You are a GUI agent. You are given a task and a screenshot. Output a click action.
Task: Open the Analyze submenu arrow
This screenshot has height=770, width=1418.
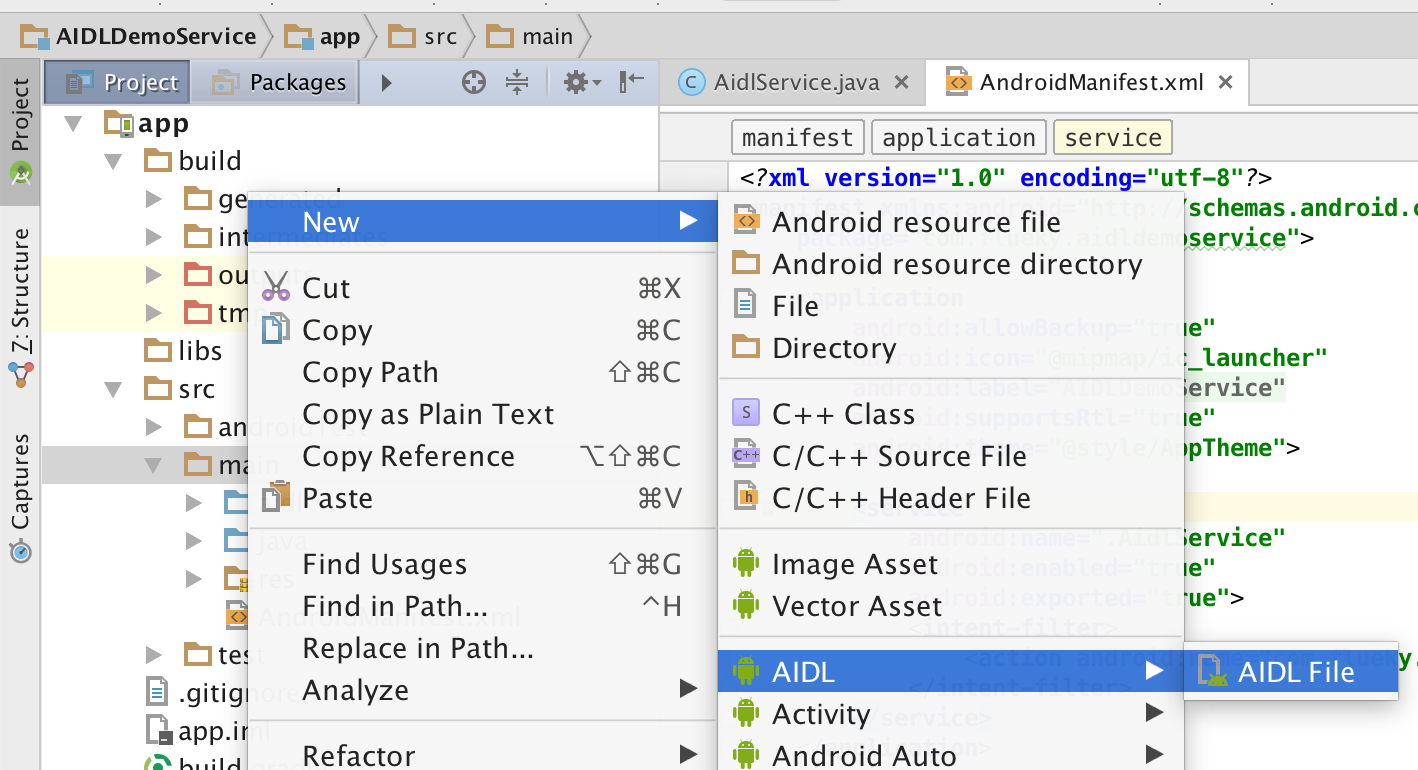coord(687,689)
